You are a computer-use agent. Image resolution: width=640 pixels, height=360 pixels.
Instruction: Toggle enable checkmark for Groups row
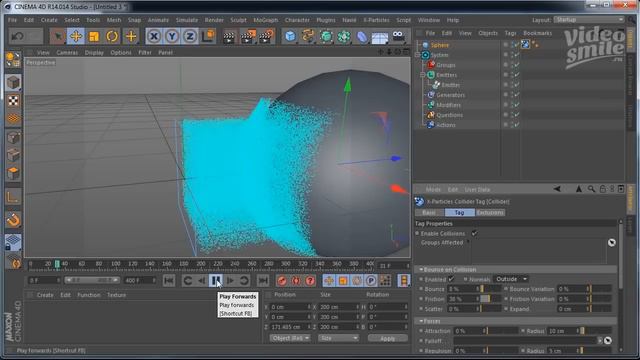coord(517,65)
